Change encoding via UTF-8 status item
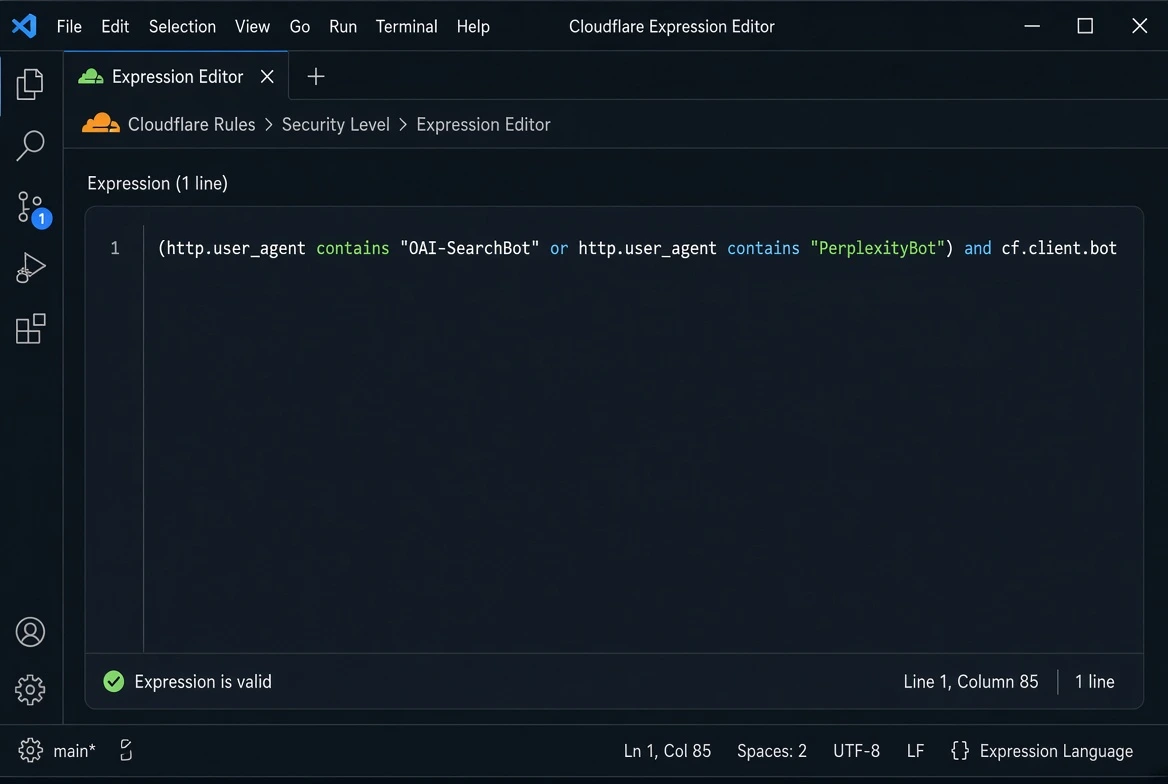 [856, 750]
